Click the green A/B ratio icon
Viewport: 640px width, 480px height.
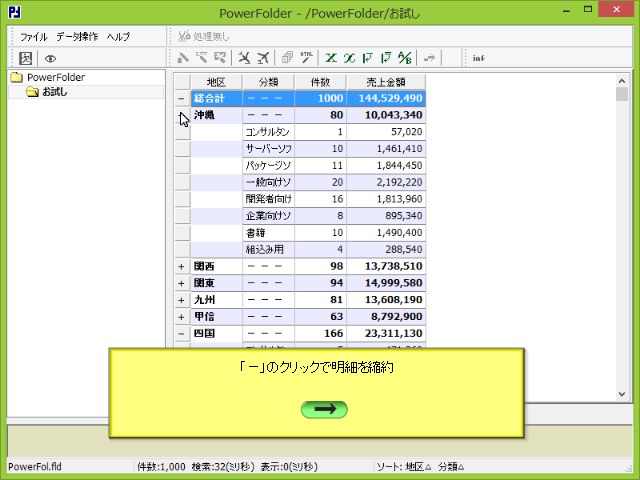(x=404, y=58)
